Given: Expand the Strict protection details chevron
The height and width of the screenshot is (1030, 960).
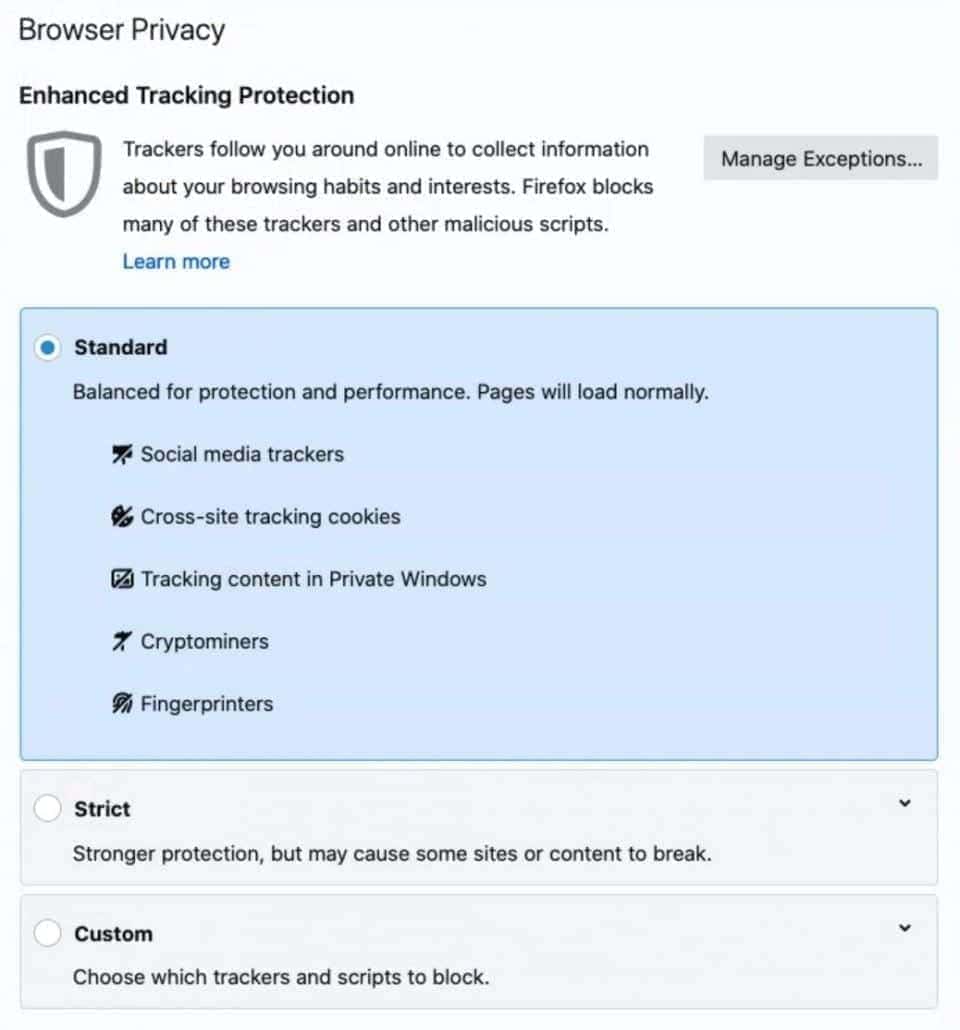Looking at the screenshot, I should [x=906, y=803].
